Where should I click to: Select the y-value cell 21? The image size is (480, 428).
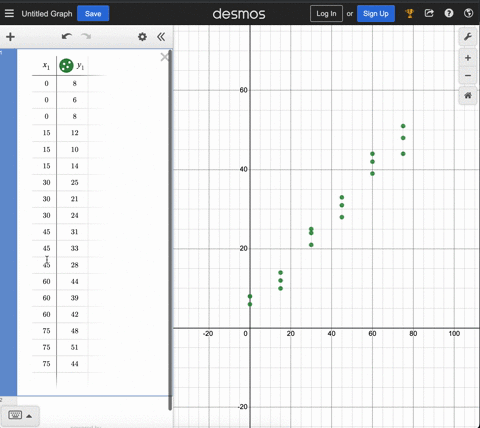click(x=74, y=199)
